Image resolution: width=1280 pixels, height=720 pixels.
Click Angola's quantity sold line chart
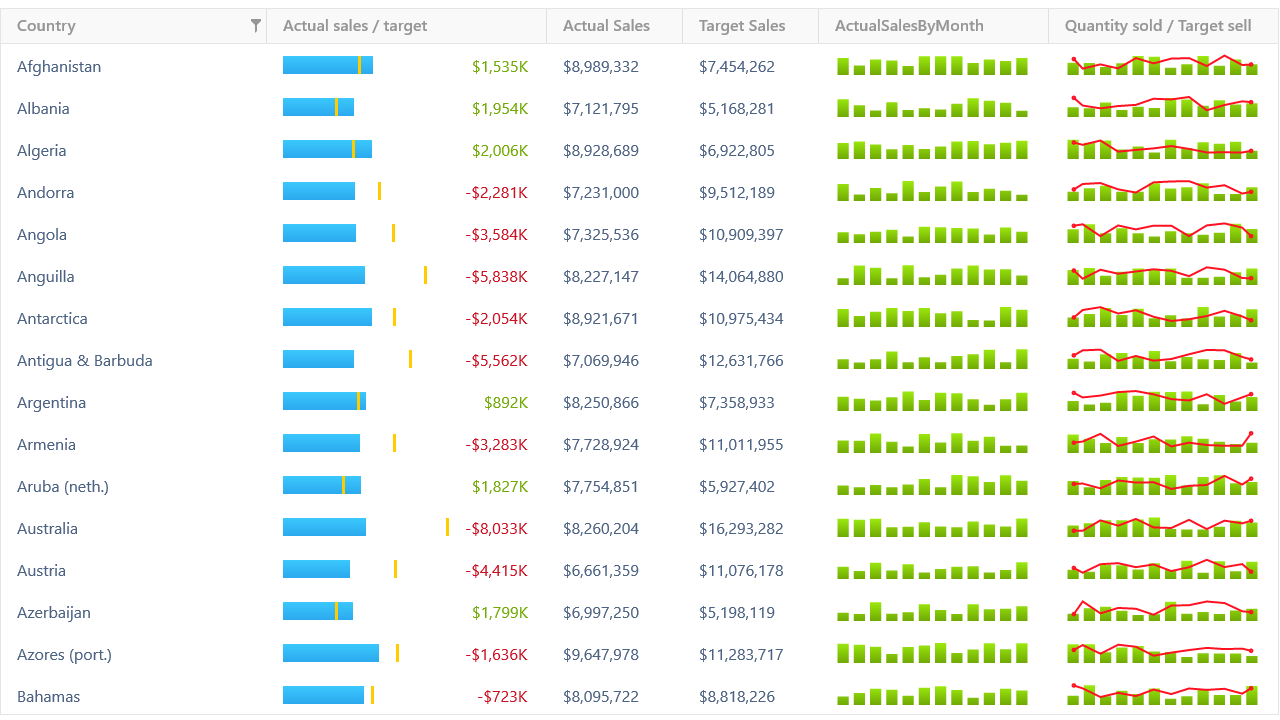pyautogui.click(x=1162, y=234)
